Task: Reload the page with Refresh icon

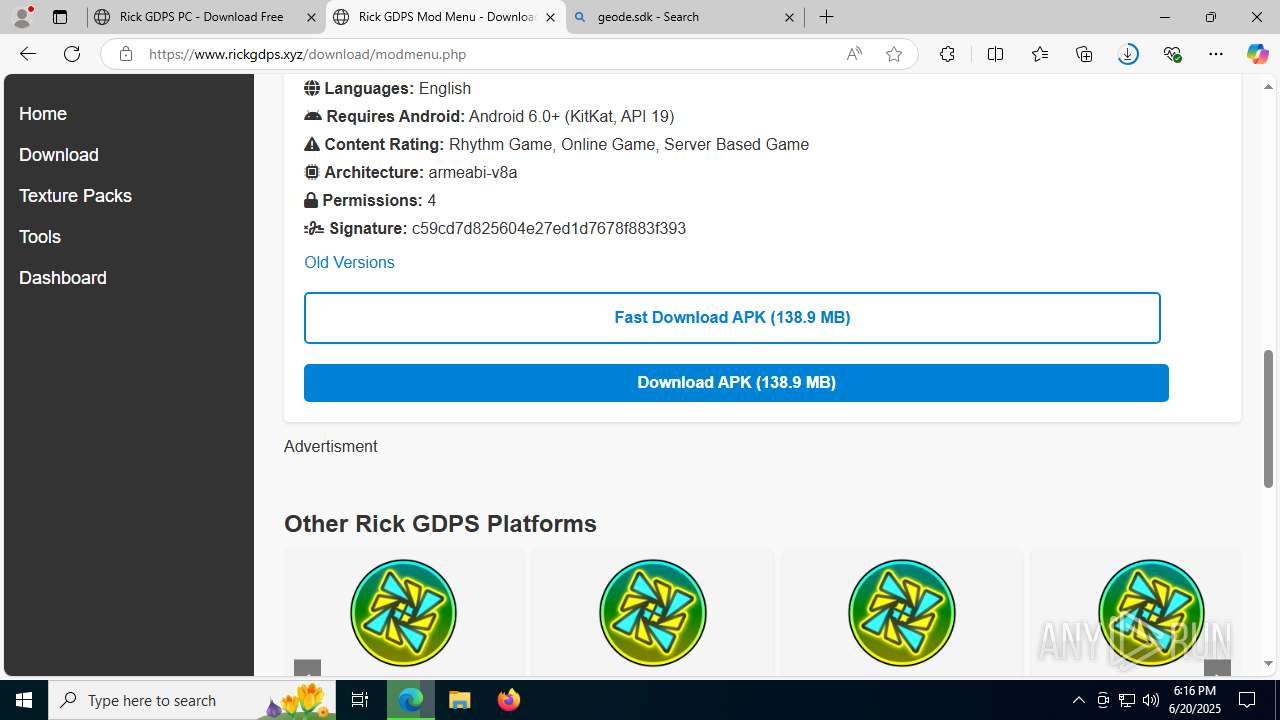Action: [72, 54]
